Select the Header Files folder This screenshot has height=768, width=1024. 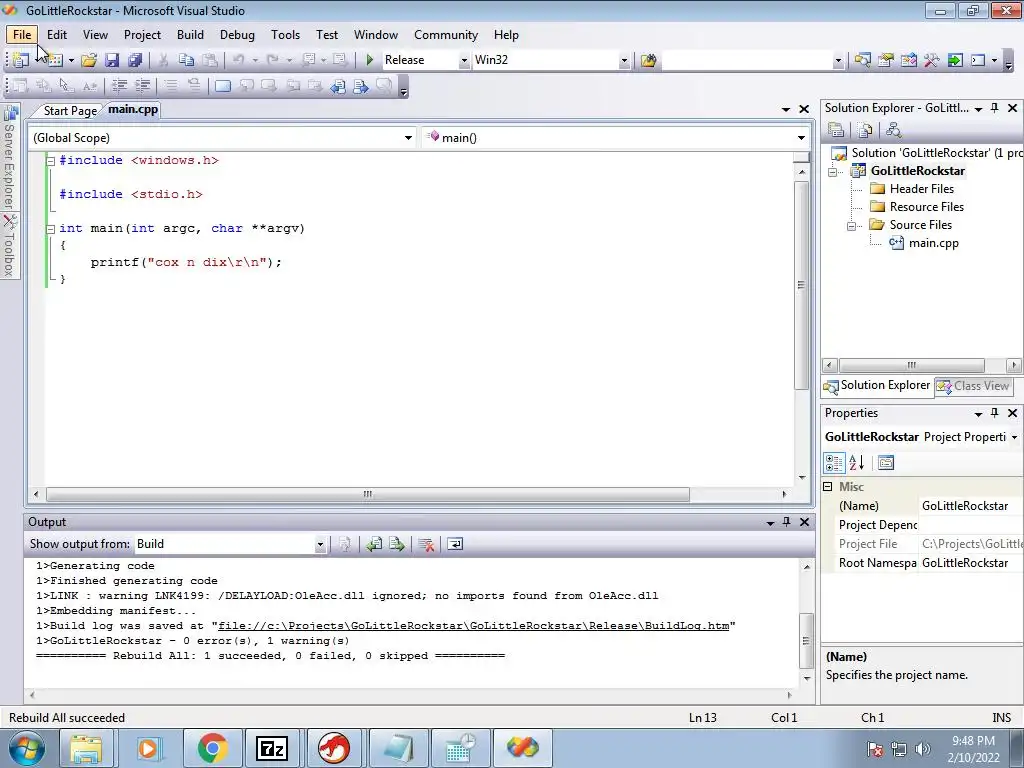921,189
